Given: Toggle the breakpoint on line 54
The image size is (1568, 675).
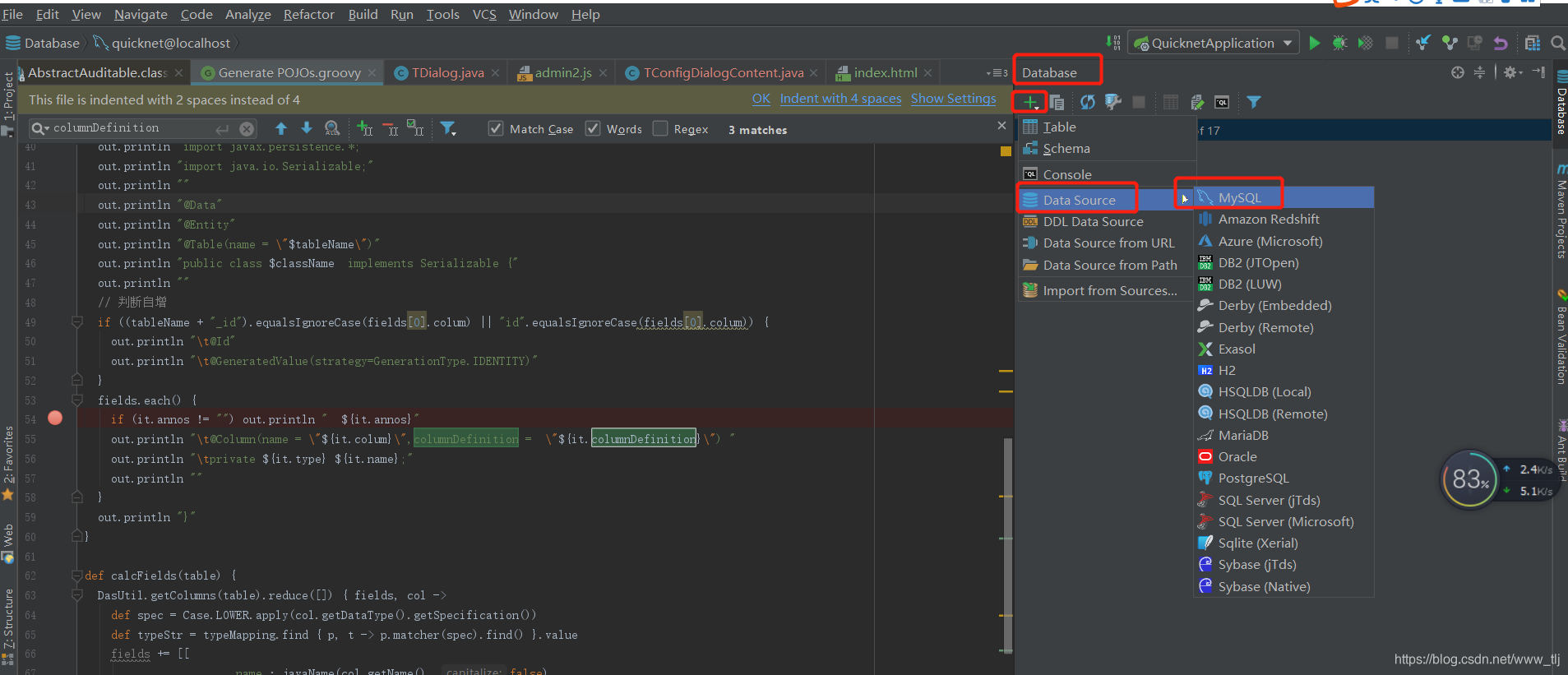Looking at the screenshot, I should pyautogui.click(x=55, y=418).
